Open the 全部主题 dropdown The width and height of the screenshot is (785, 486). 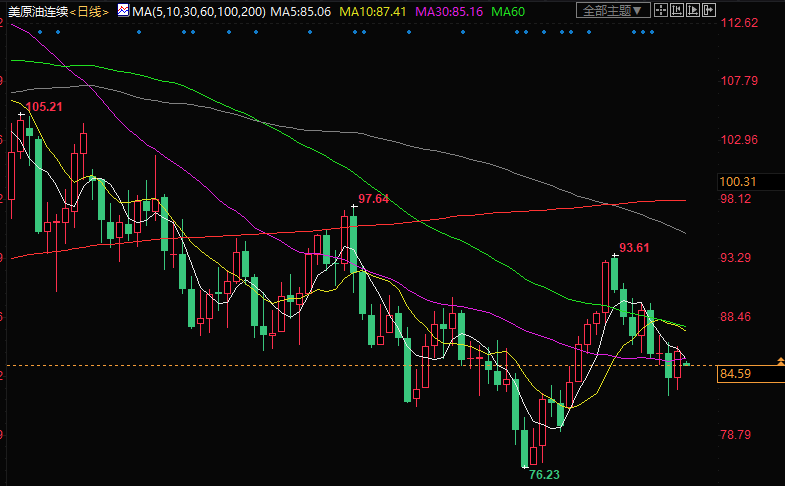613,10
